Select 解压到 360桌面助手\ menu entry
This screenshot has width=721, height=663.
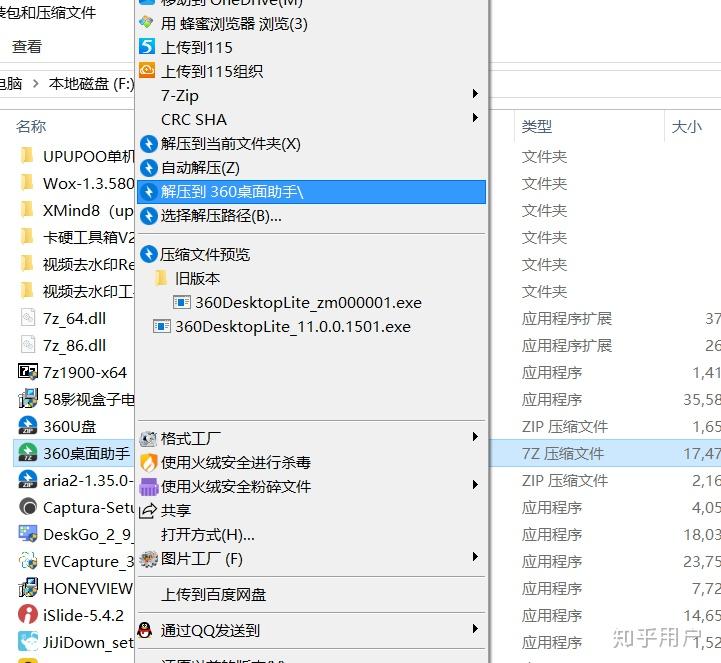[x=311, y=192]
